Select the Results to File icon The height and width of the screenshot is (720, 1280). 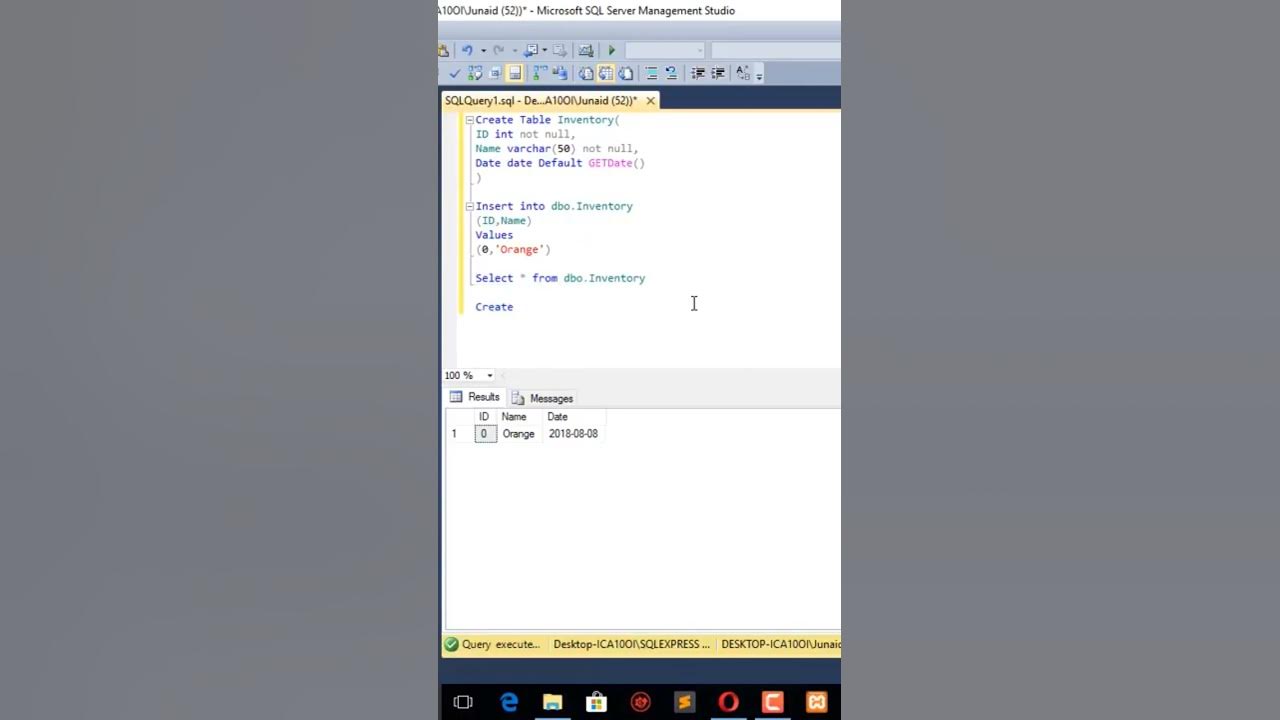tap(626, 73)
